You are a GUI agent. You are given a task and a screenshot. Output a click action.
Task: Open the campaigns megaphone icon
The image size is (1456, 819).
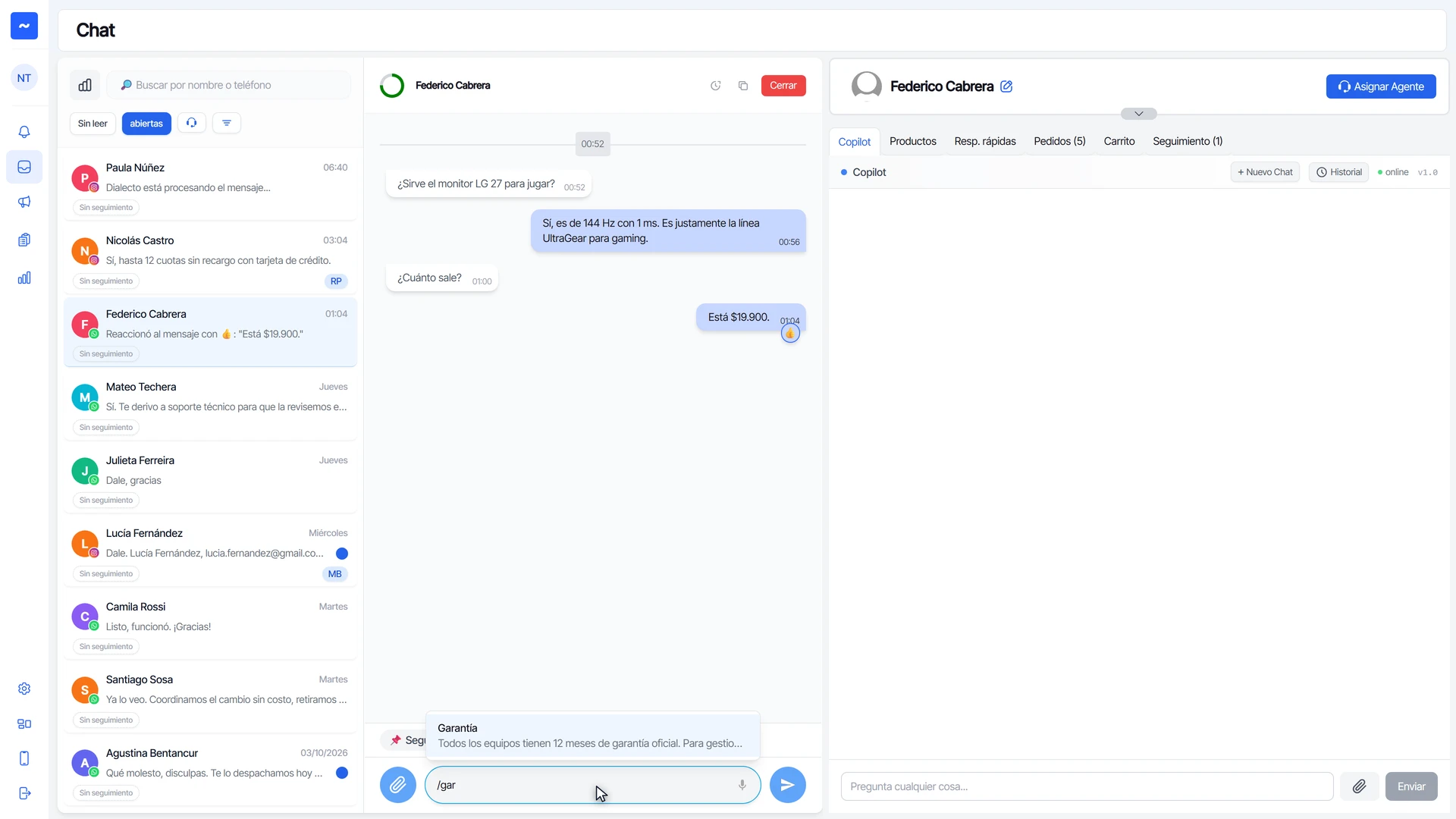(x=24, y=202)
